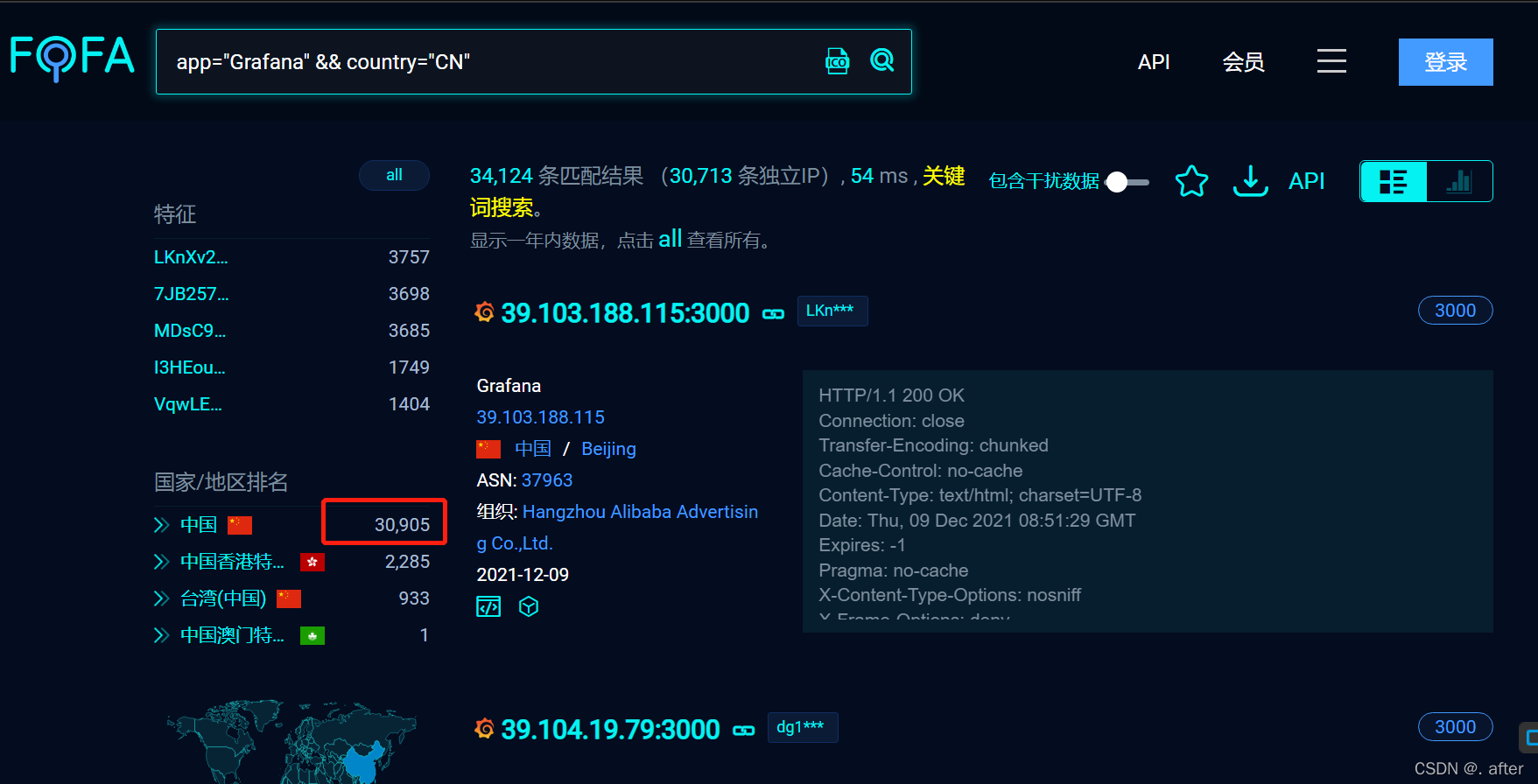
Task: Open the product cube icon
Action: coord(529,606)
